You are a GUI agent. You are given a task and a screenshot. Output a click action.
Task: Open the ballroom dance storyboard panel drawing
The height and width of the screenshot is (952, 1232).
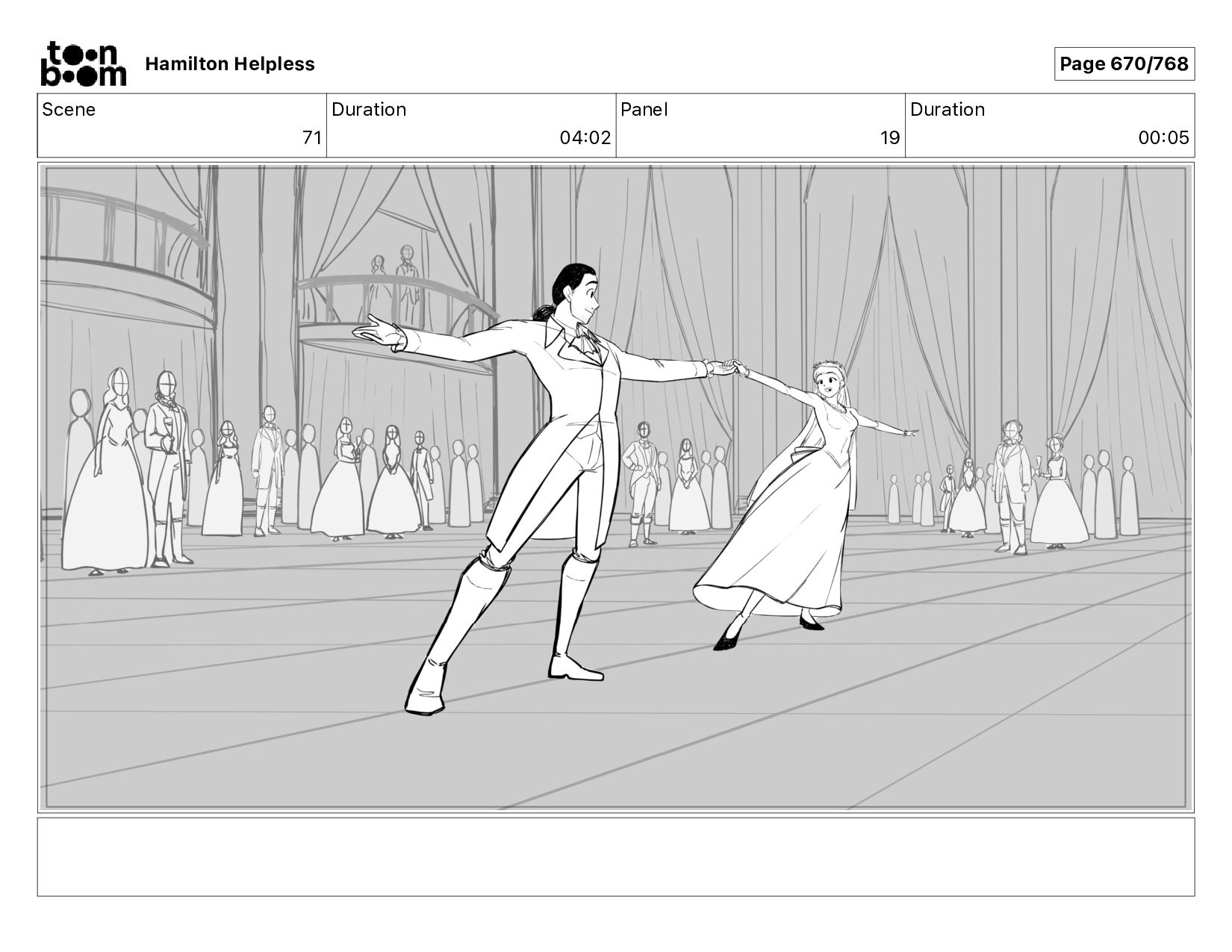(x=616, y=488)
